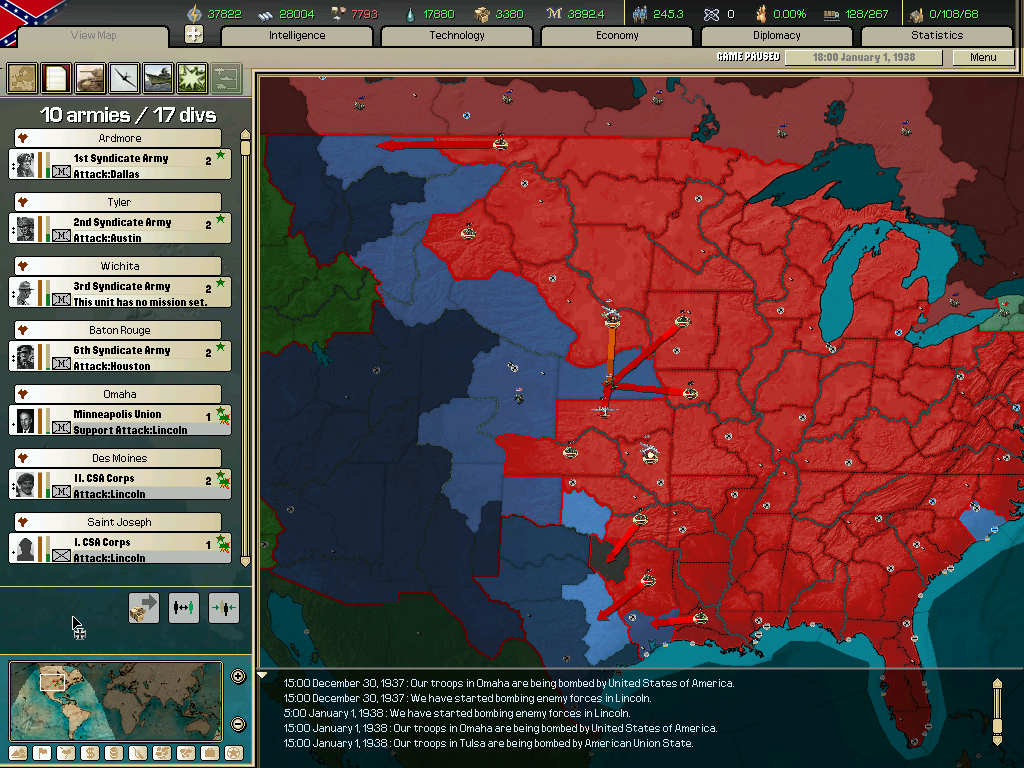1024x768 pixels.
Task: Select the Minneapolis Union air unit
Action: click(x=120, y=421)
